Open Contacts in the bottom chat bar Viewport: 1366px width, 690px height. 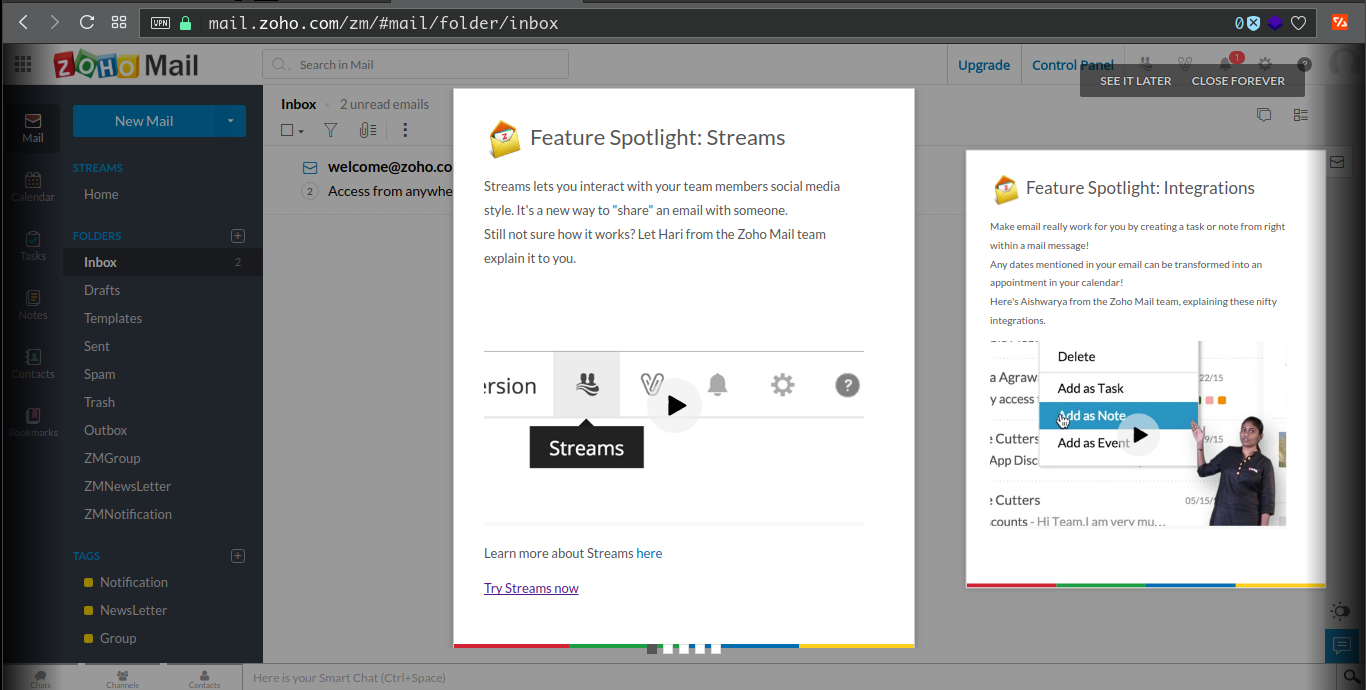(x=204, y=678)
